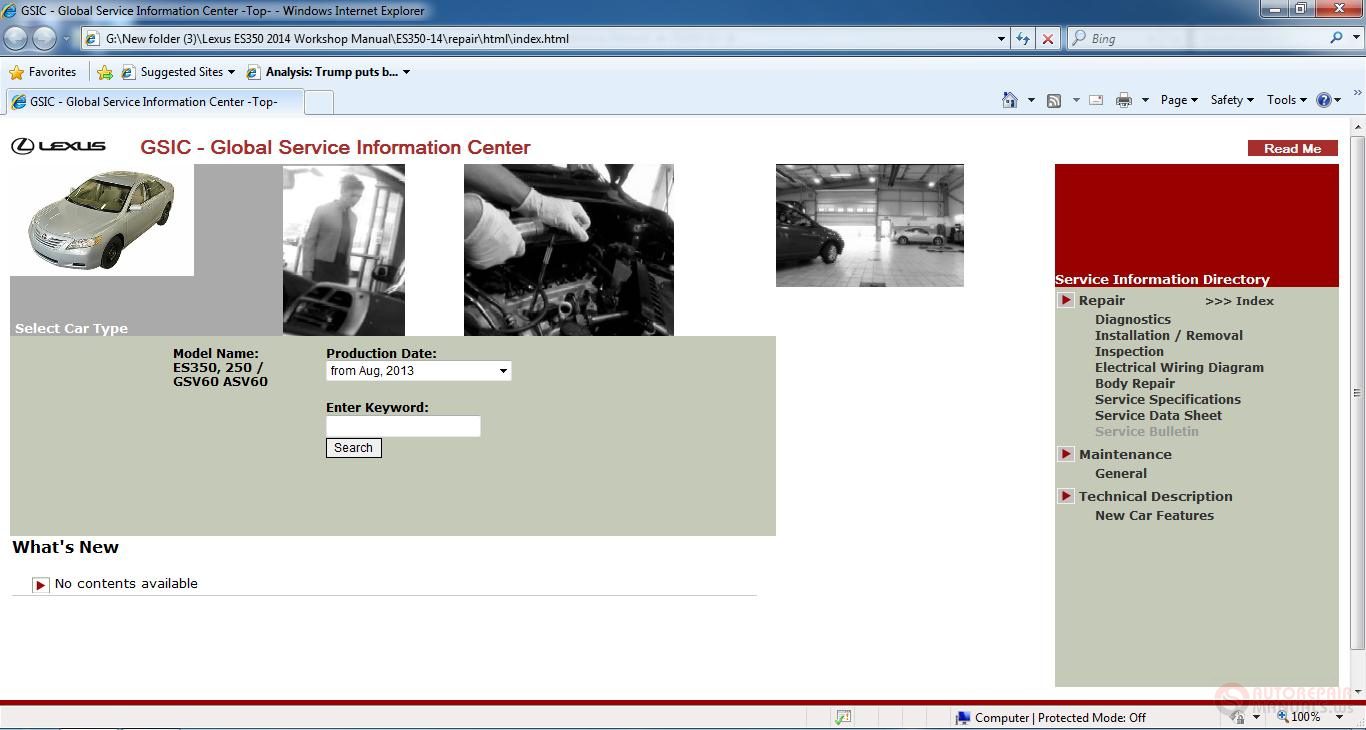1366x730 pixels.
Task: Click the grayed Service Bulletin entry
Action: pyautogui.click(x=1146, y=432)
